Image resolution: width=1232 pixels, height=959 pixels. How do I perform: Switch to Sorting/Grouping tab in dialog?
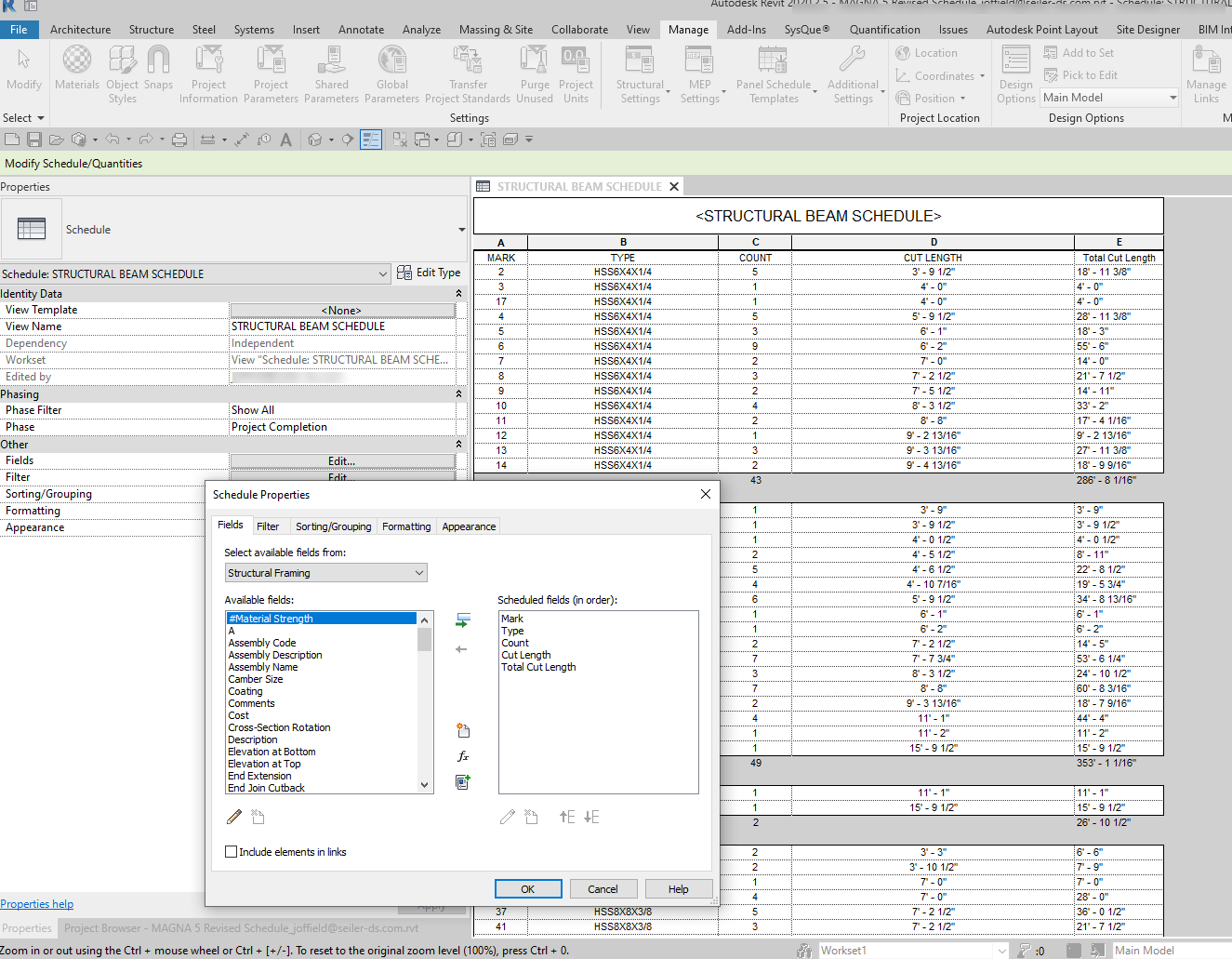click(x=333, y=526)
